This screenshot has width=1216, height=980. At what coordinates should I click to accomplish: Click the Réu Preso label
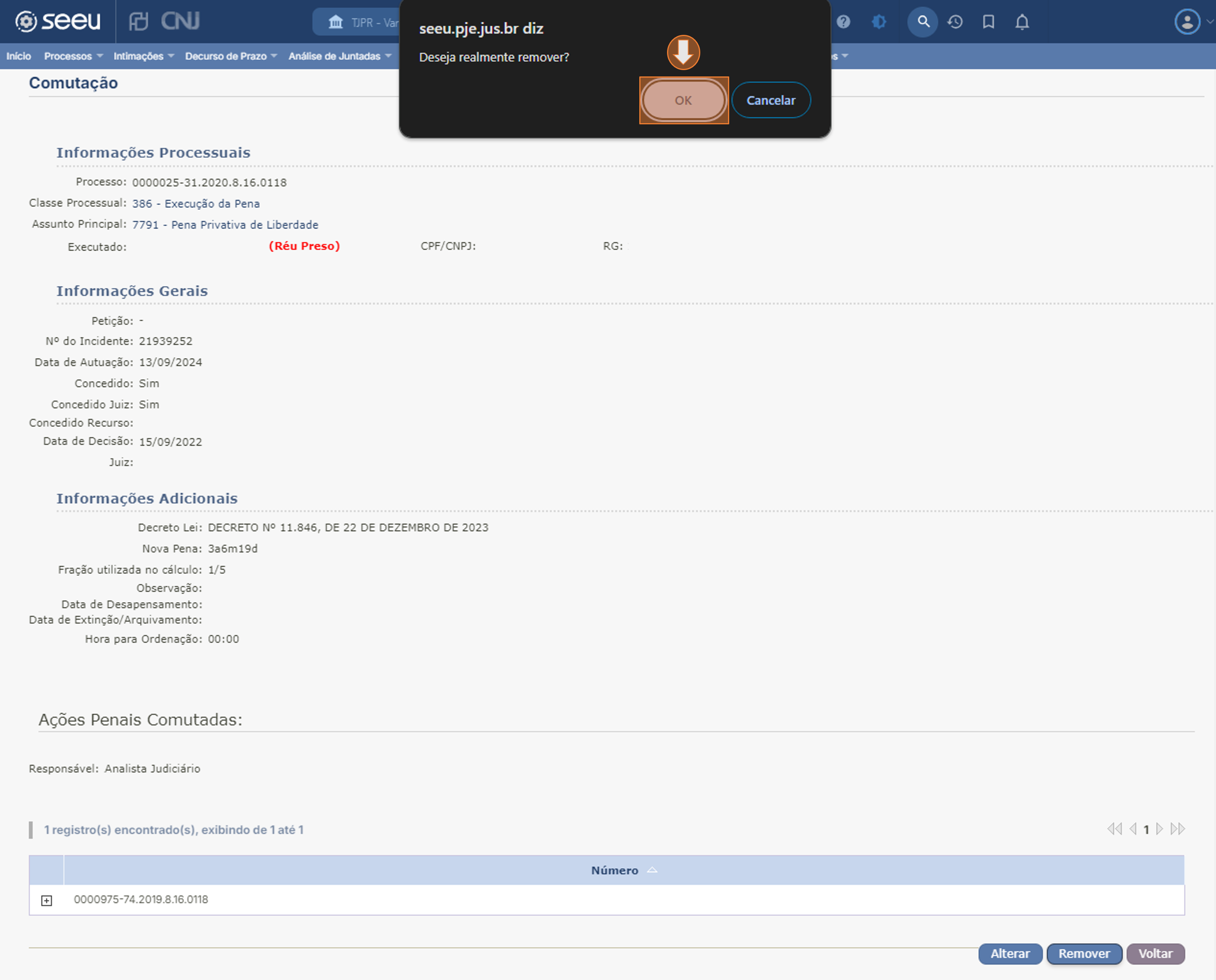[305, 245]
